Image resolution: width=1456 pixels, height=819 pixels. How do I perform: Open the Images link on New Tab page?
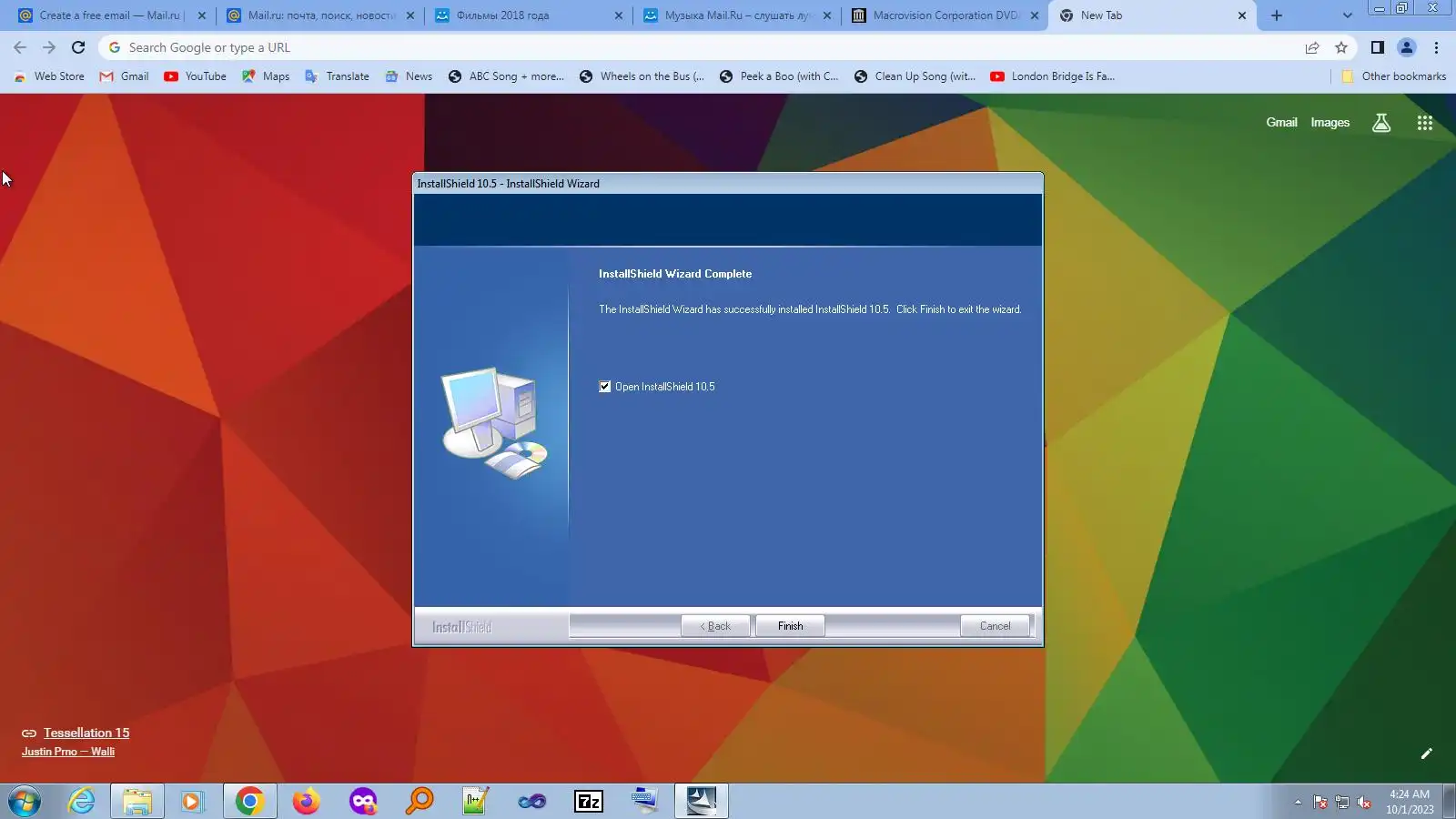tap(1330, 123)
